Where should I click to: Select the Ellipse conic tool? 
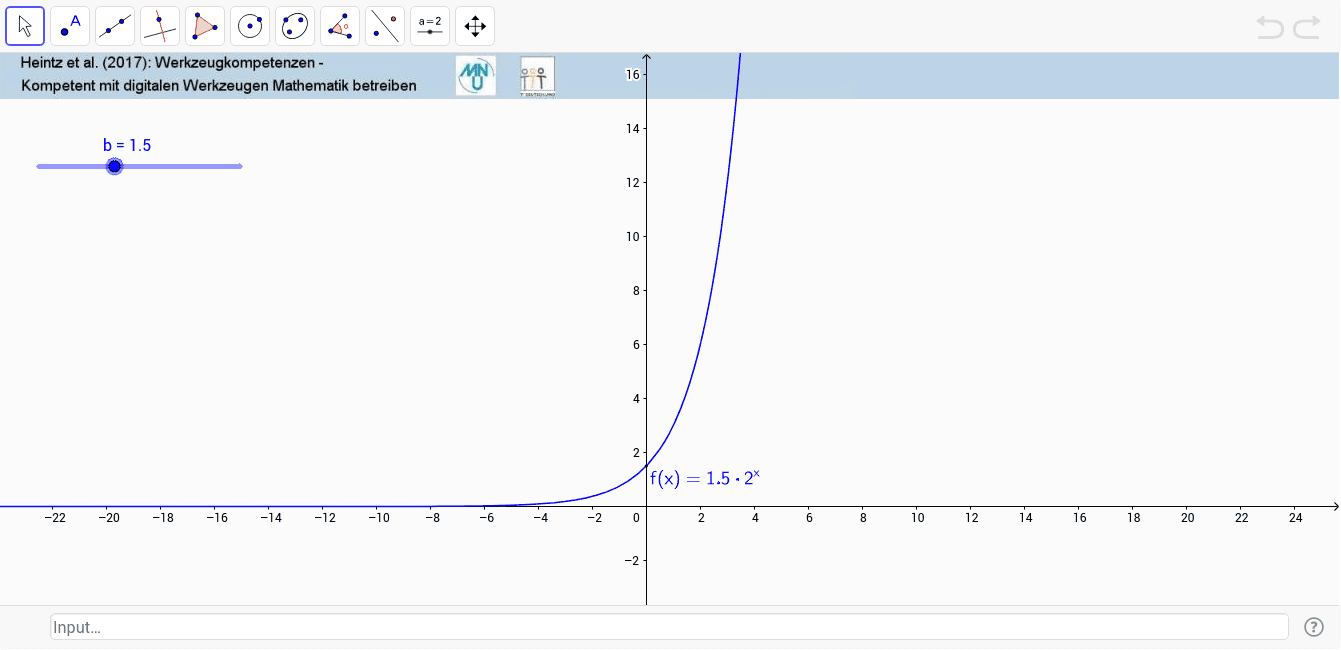295,26
